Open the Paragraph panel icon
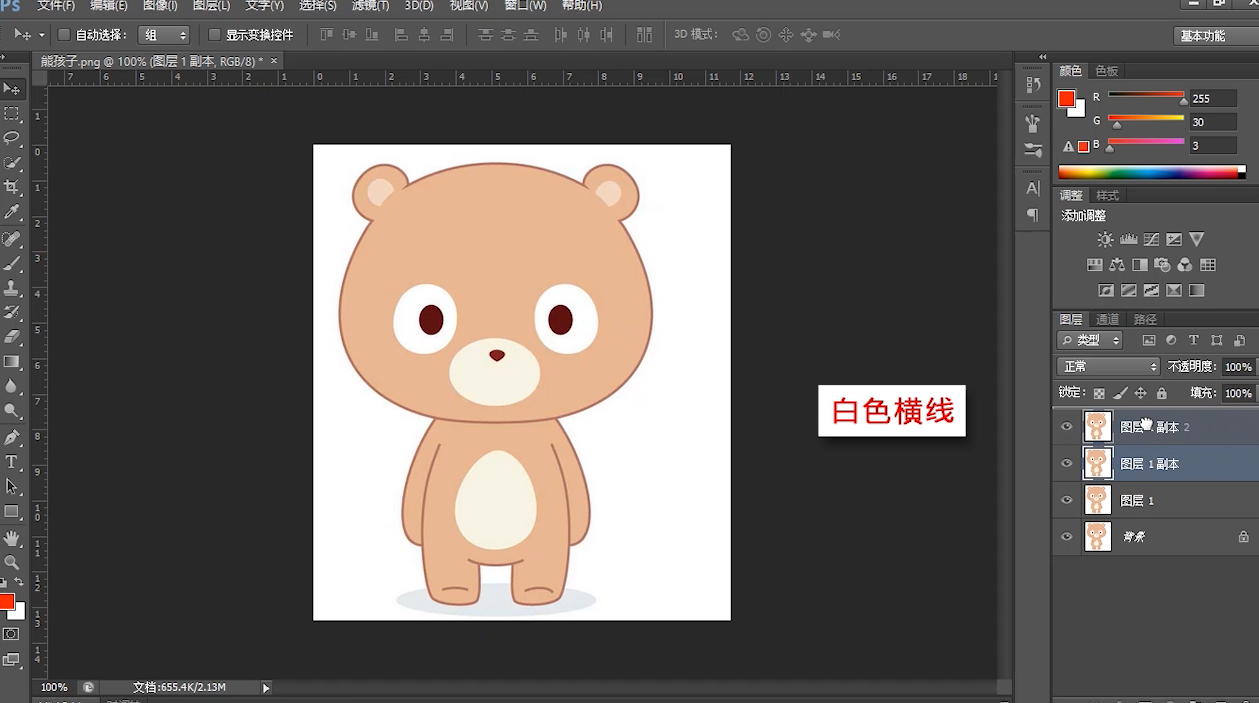The height and width of the screenshot is (703, 1259). (x=1033, y=215)
